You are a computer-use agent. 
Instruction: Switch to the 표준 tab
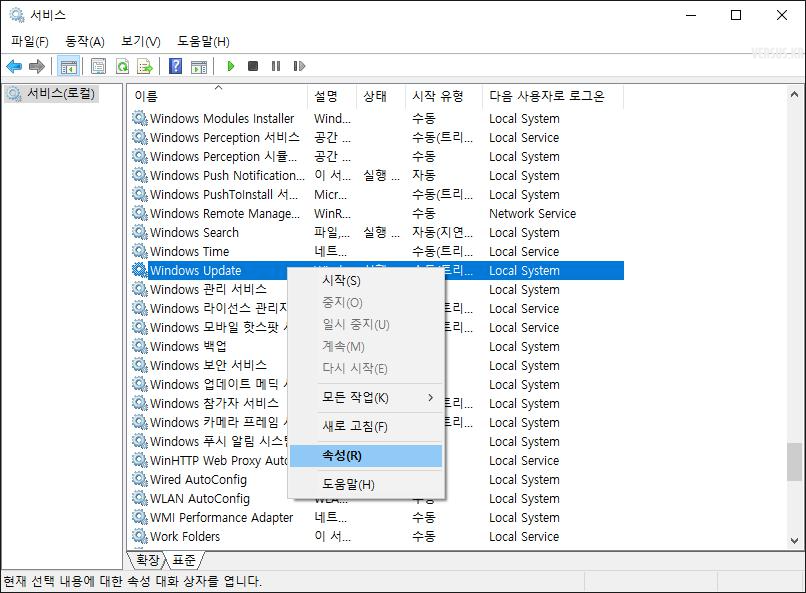184,560
